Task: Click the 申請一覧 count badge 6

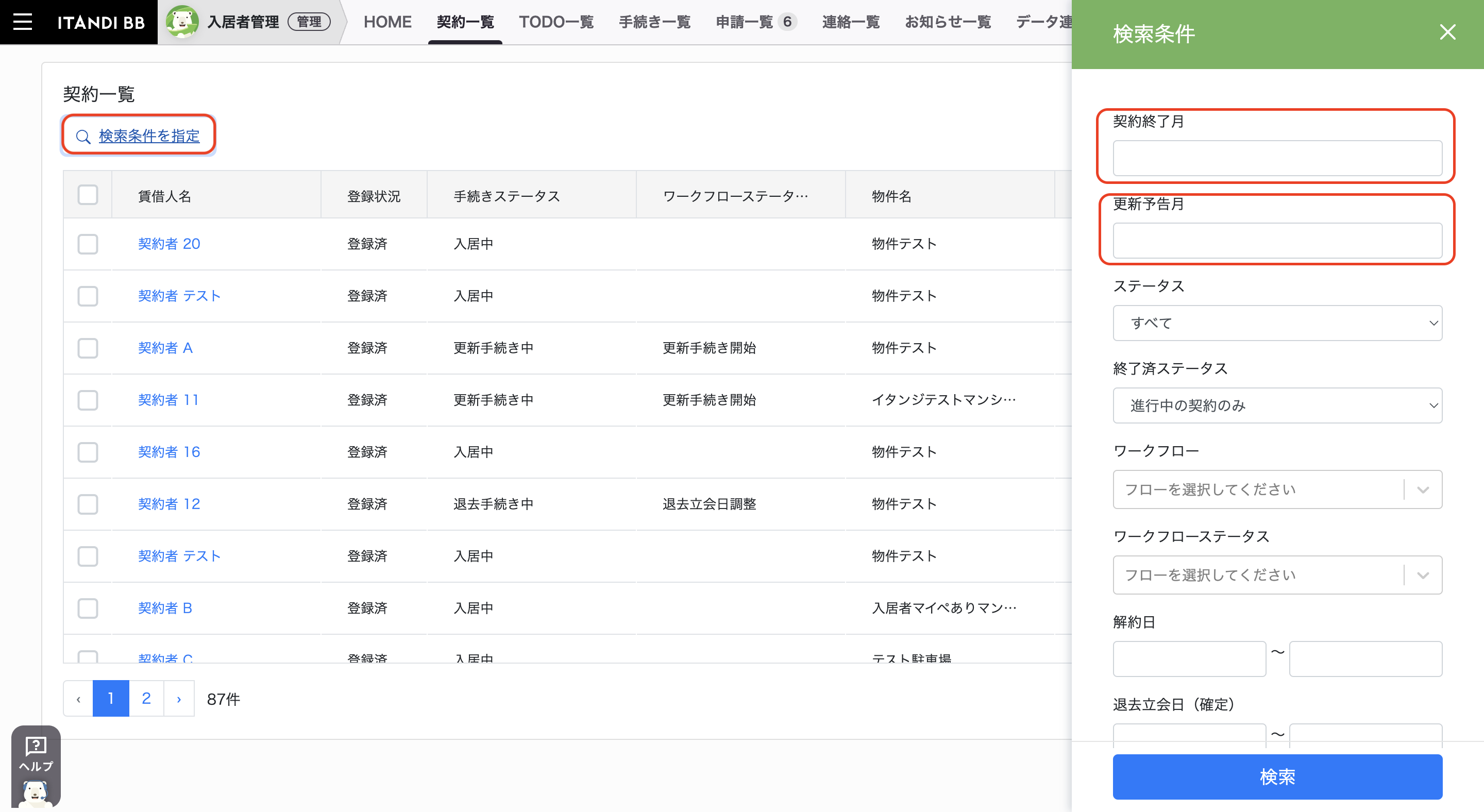Action: 787,22
